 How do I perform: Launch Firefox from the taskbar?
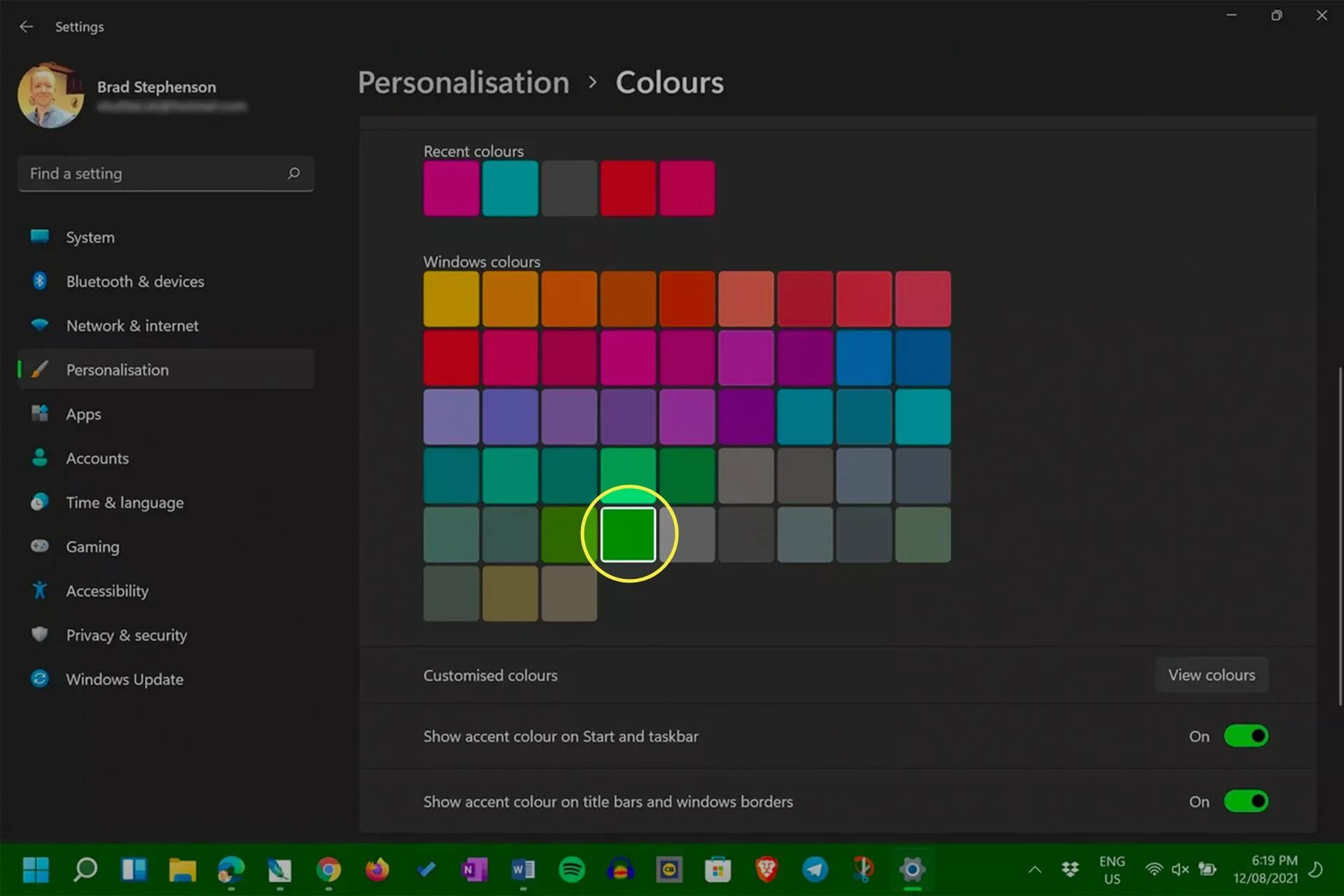click(377, 869)
